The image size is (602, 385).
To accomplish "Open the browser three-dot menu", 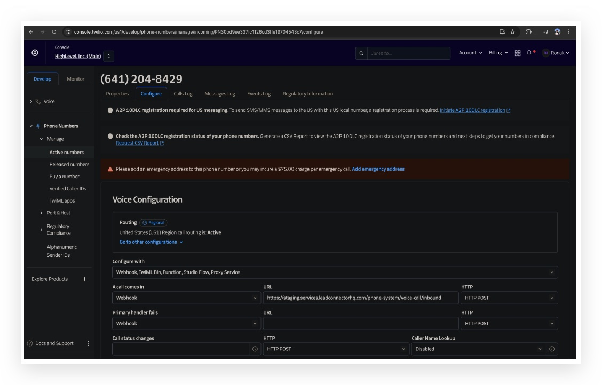I will click(569, 32).
